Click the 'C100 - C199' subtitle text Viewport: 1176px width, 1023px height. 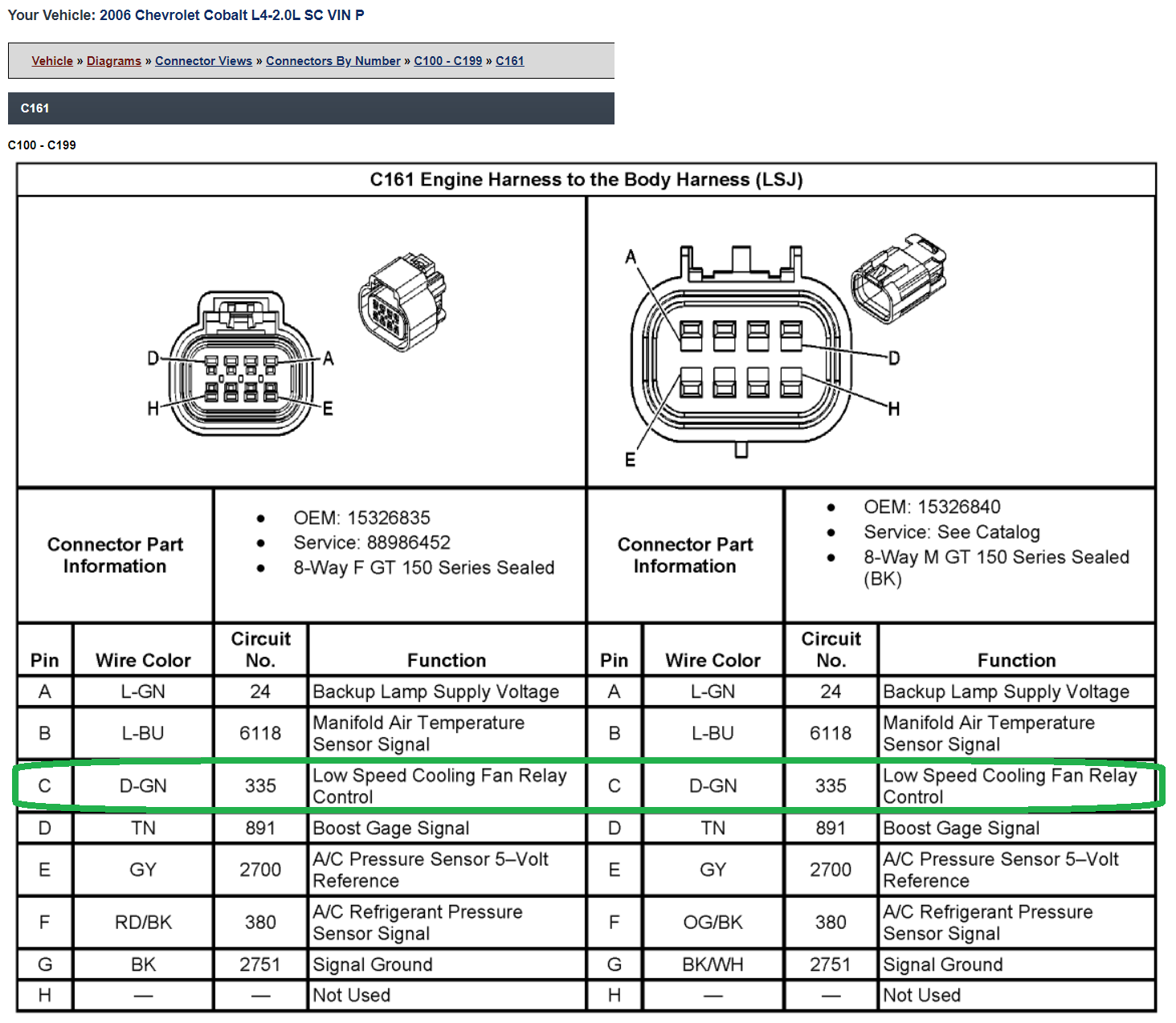point(42,145)
